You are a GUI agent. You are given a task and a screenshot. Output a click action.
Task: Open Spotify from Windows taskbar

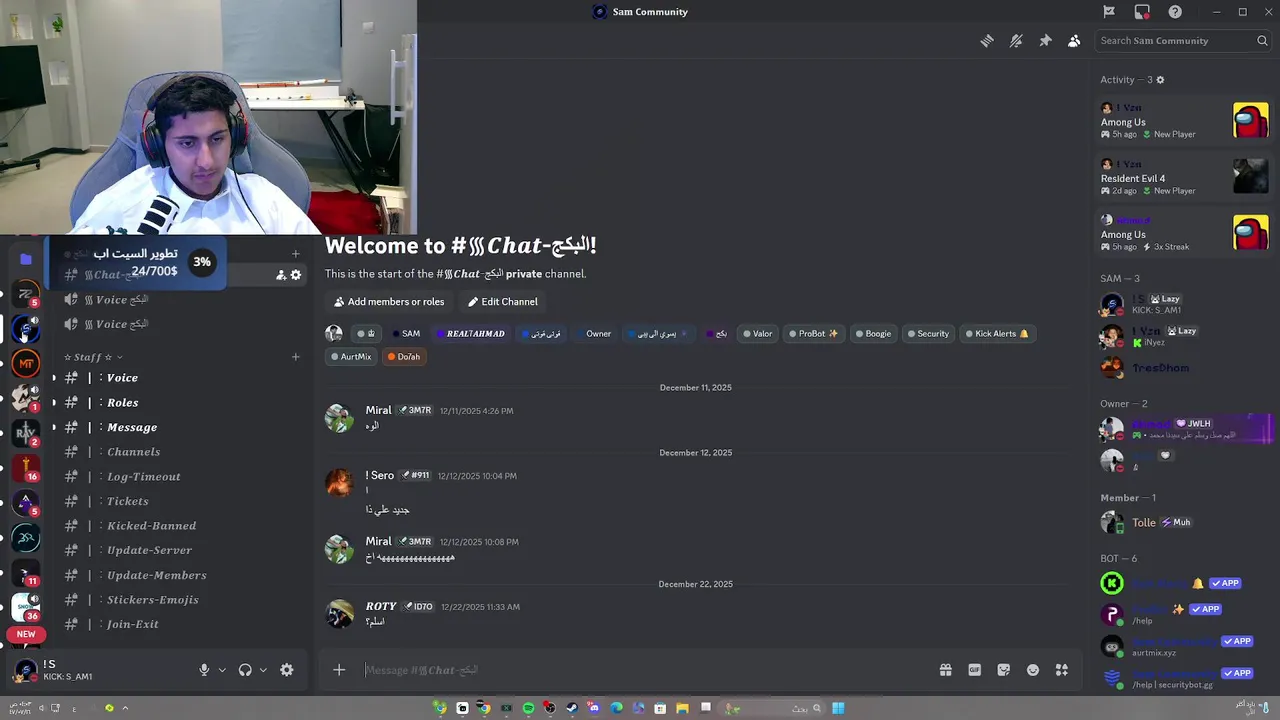pyautogui.click(x=528, y=708)
